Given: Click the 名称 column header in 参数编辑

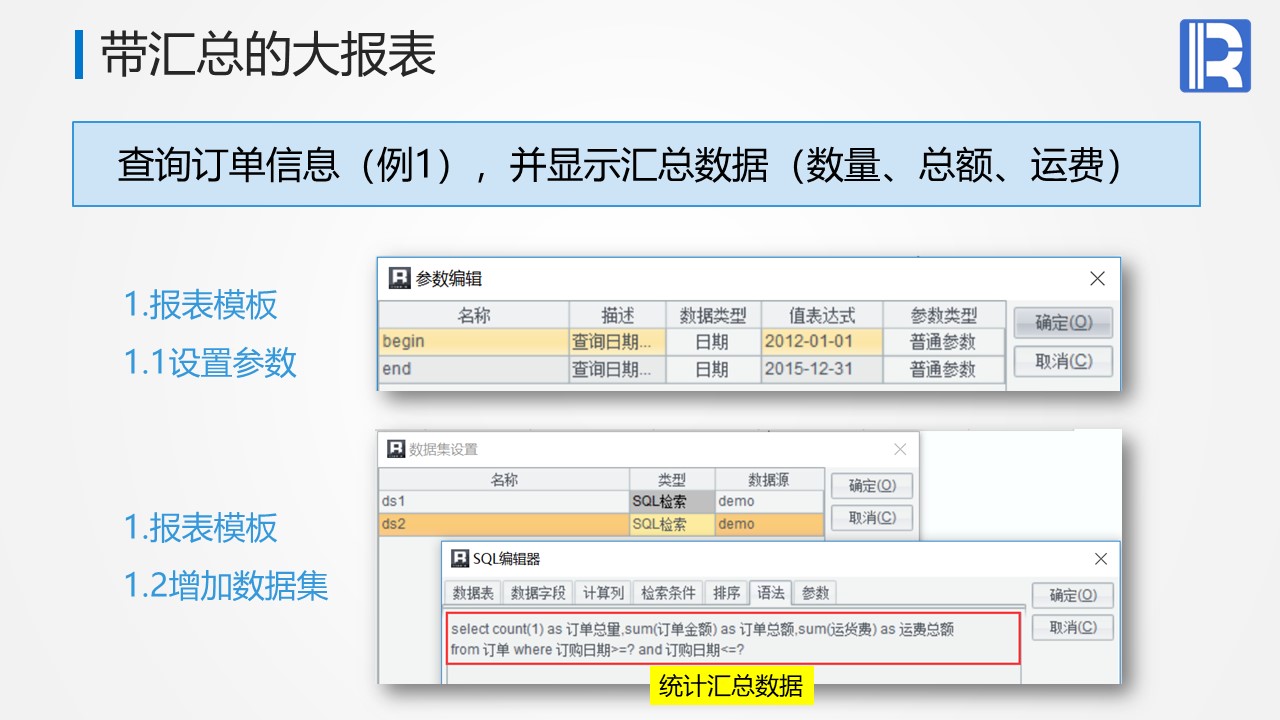Looking at the screenshot, I should click(x=474, y=315).
